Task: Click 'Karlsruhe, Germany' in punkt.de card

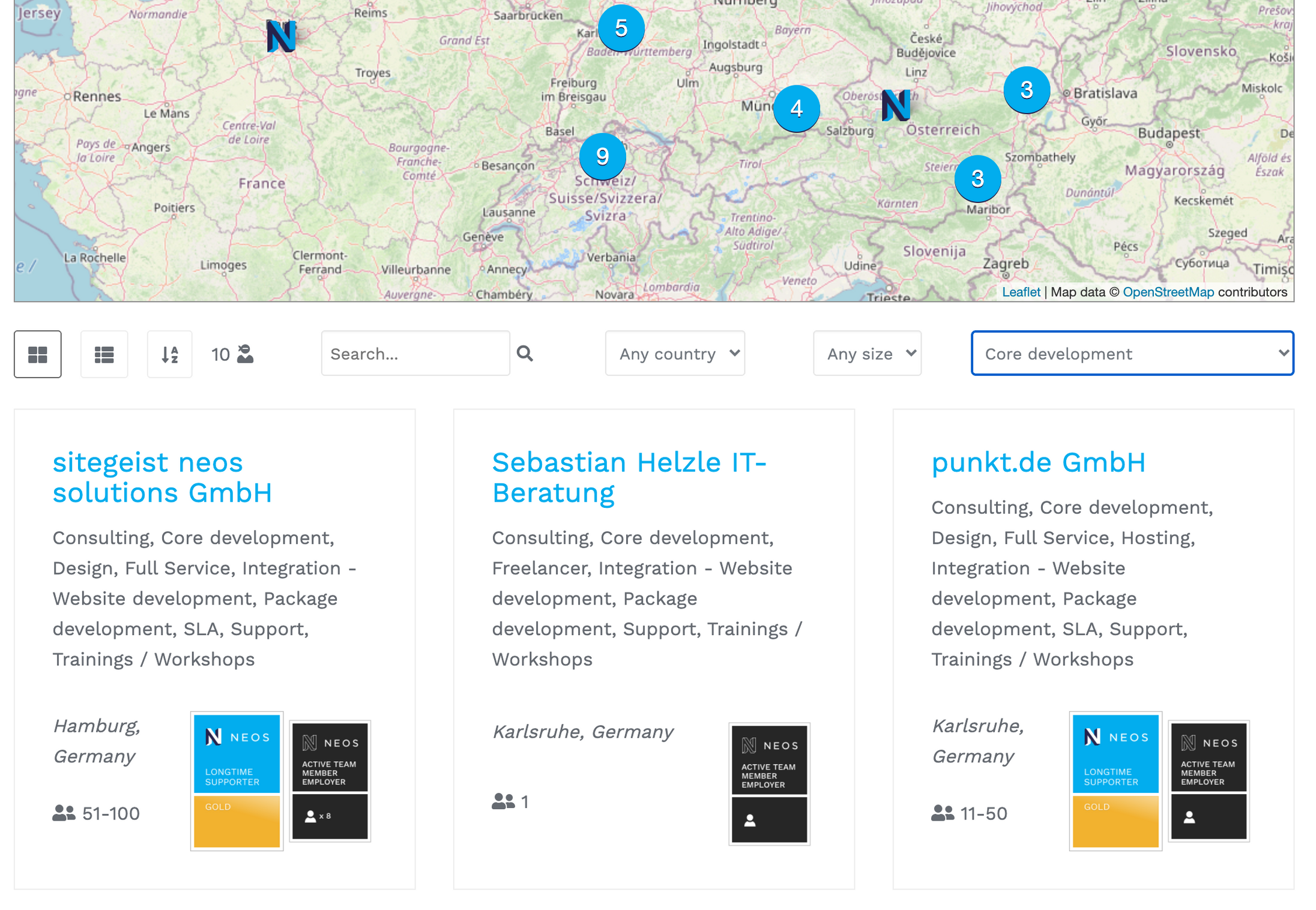Action: point(977,741)
